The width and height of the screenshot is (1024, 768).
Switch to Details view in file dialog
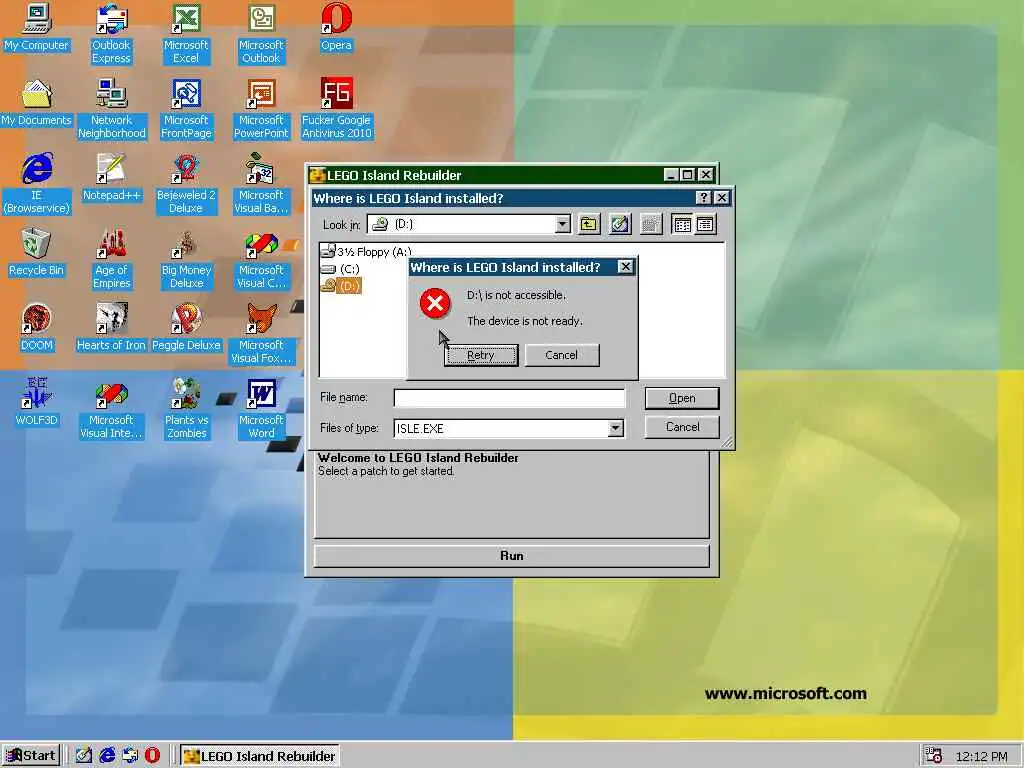tap(705, 225)
